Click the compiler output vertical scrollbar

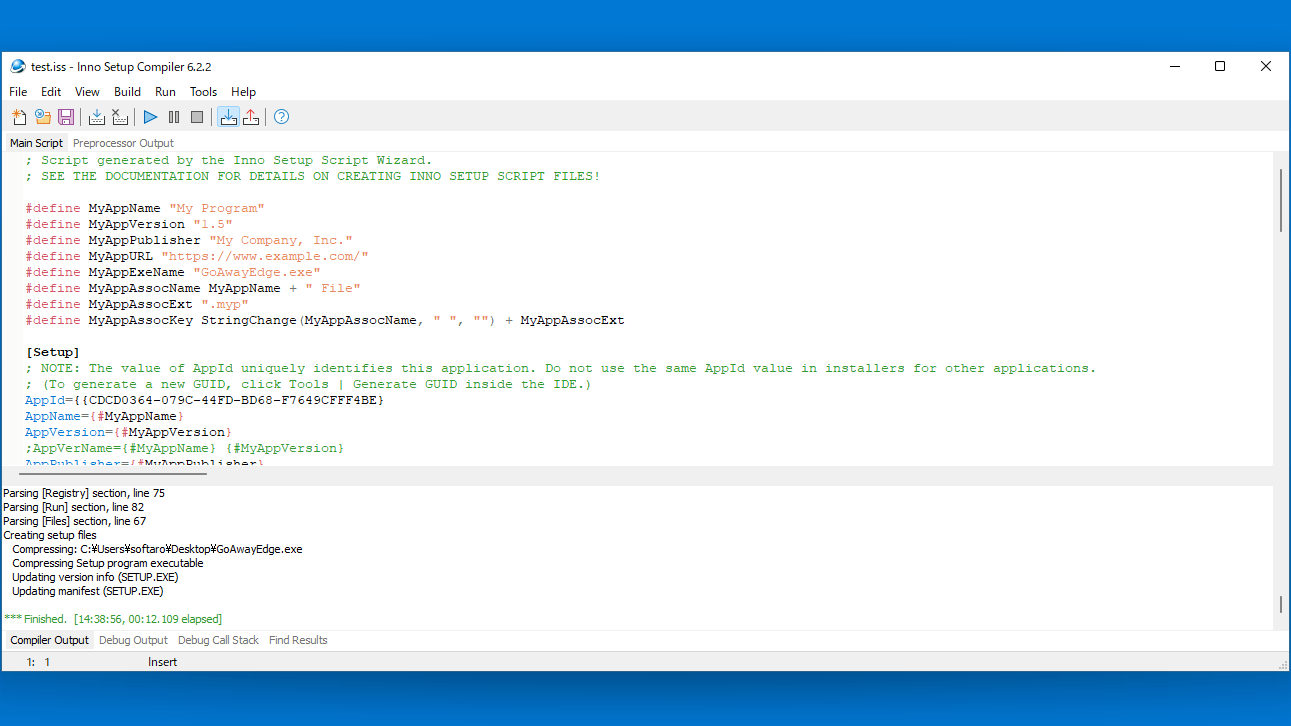click(1281, 605)
